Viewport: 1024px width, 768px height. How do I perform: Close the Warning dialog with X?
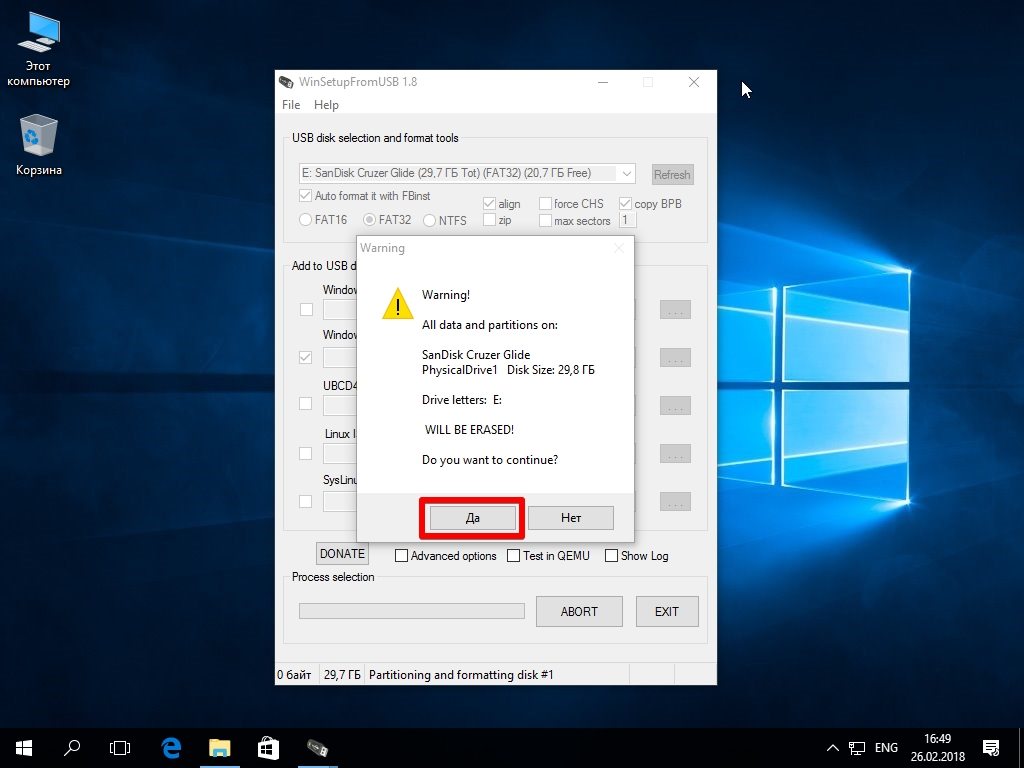(x=619, y=248)
